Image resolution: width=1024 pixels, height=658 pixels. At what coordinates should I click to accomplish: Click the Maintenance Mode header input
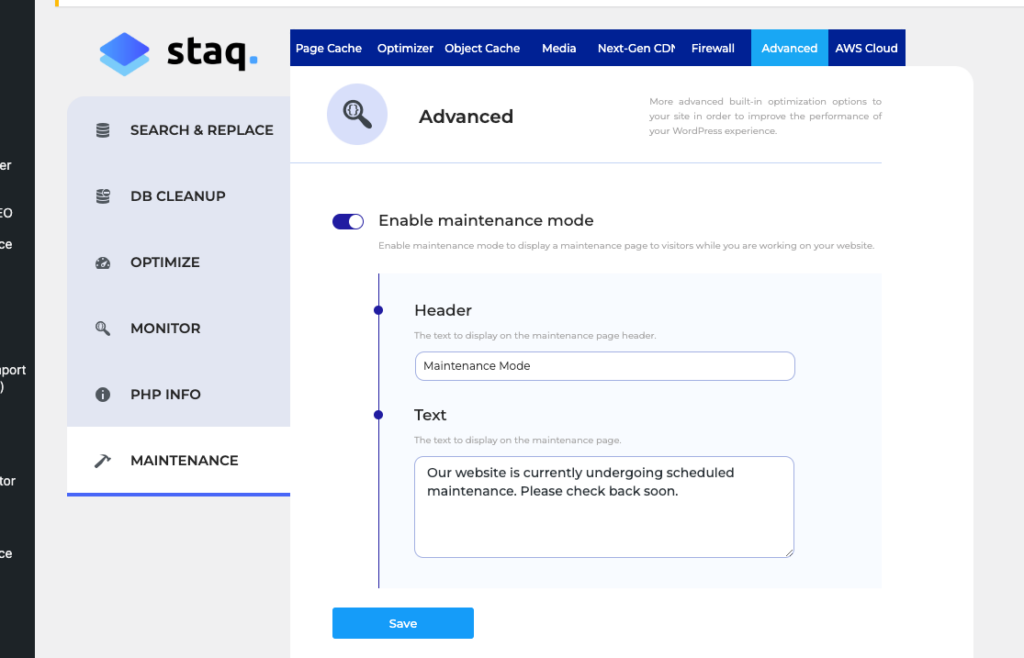click(x=604, y=366)
